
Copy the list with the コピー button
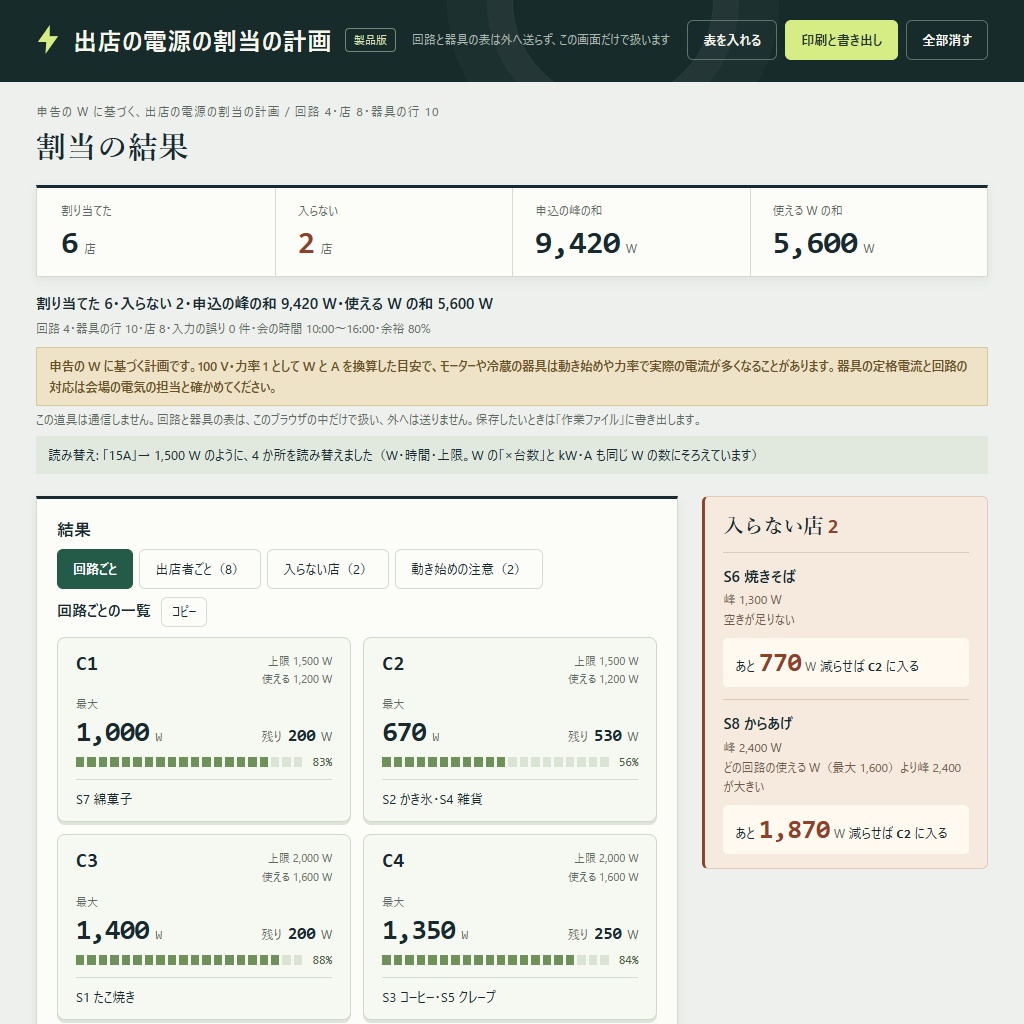tap(184, 612)
